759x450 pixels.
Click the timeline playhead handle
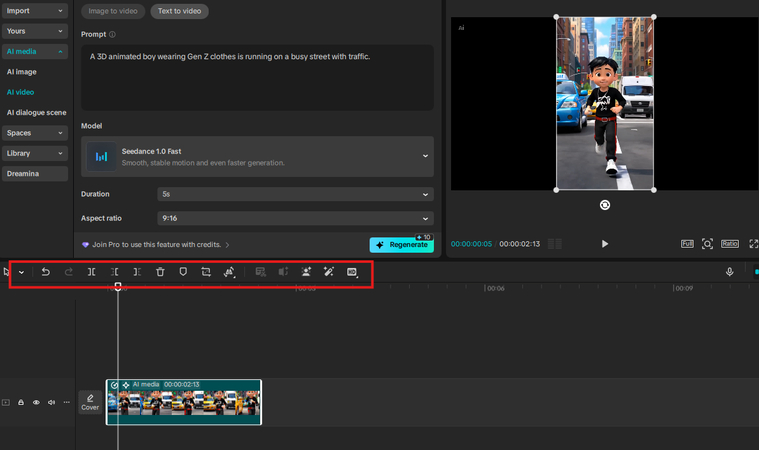(118, 286)
